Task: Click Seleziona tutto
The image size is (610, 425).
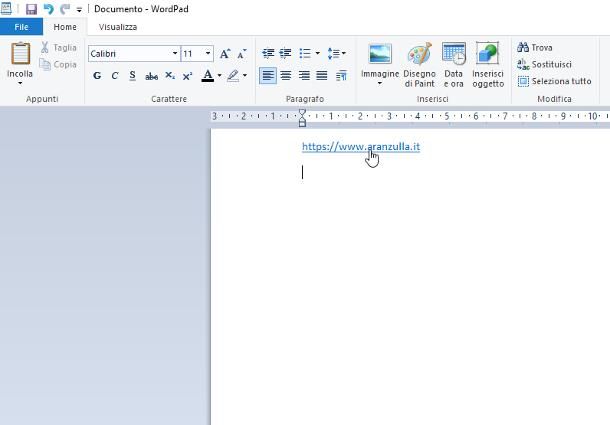Action: [x=555, y=81]
